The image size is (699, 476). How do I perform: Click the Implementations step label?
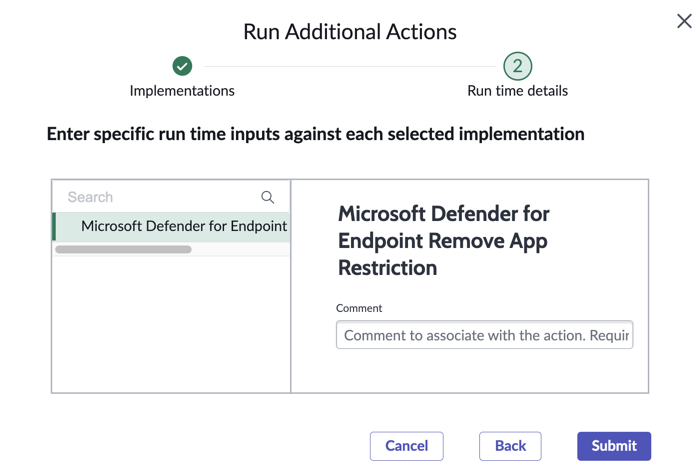pyautogui.click(x=182, y=91)
